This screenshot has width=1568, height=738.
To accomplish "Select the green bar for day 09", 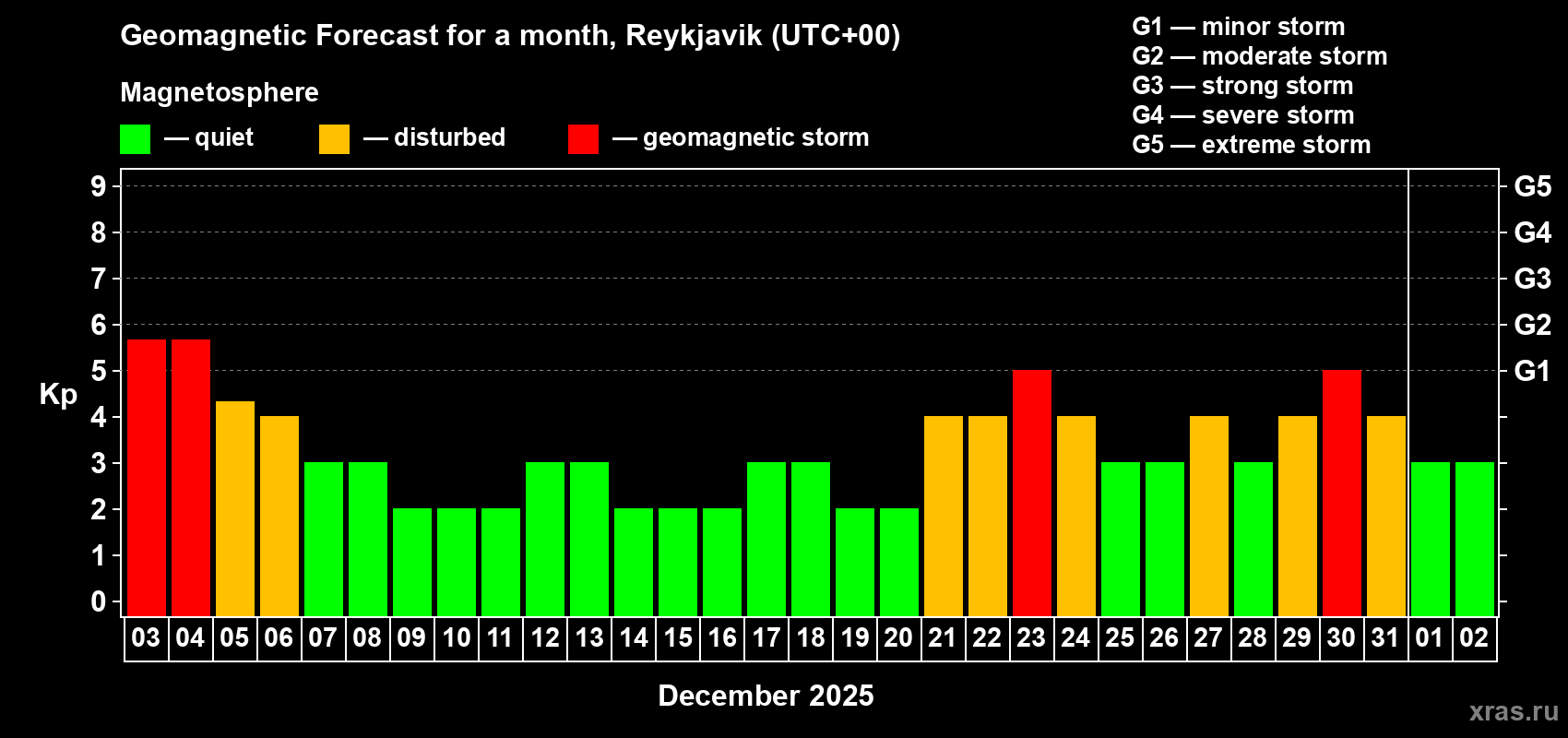I will tap(412, 562).
